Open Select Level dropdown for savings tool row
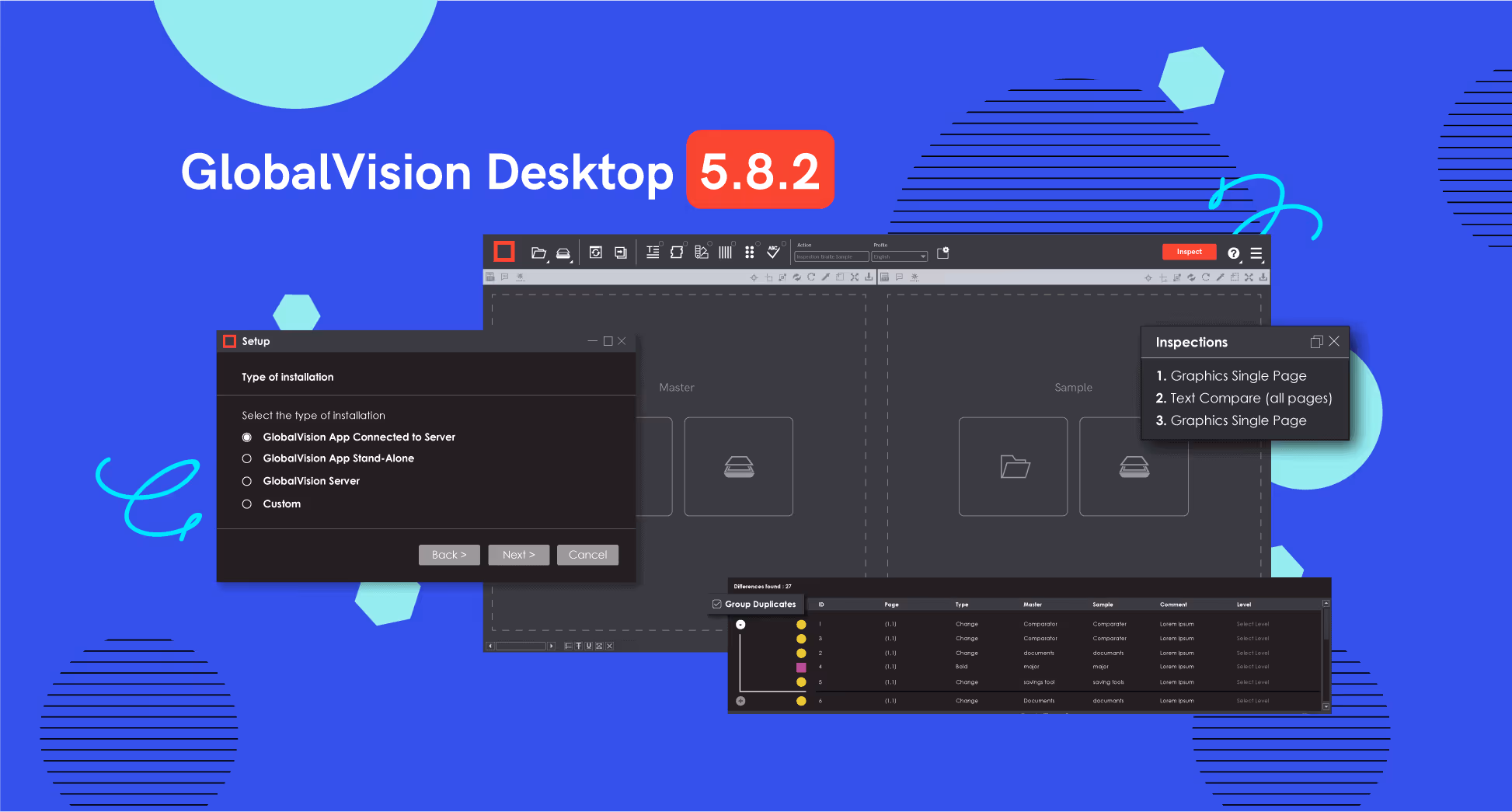Image resolution: width=1512 pixels, height=812 pixels. coord(1252,682)
